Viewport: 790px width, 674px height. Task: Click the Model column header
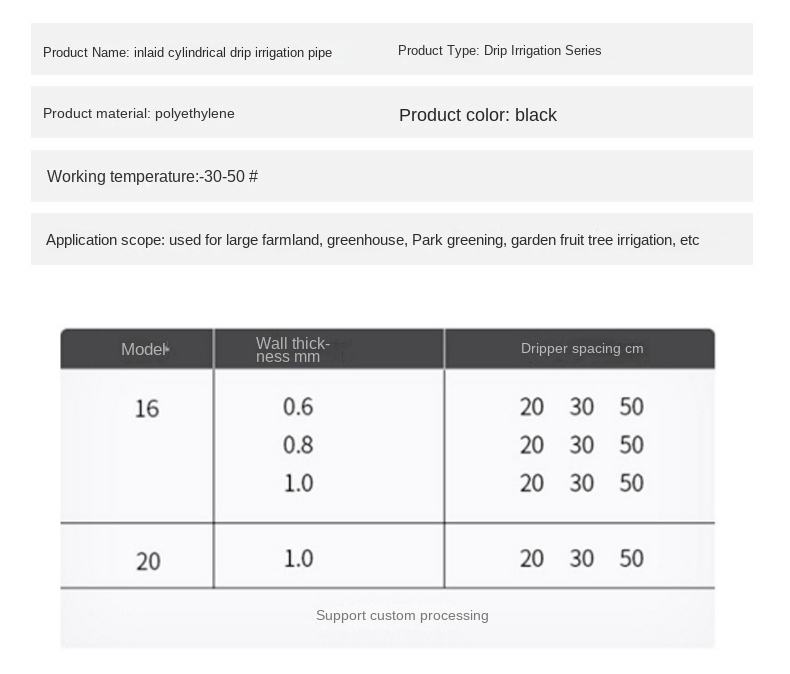click(x=143, y=349)
